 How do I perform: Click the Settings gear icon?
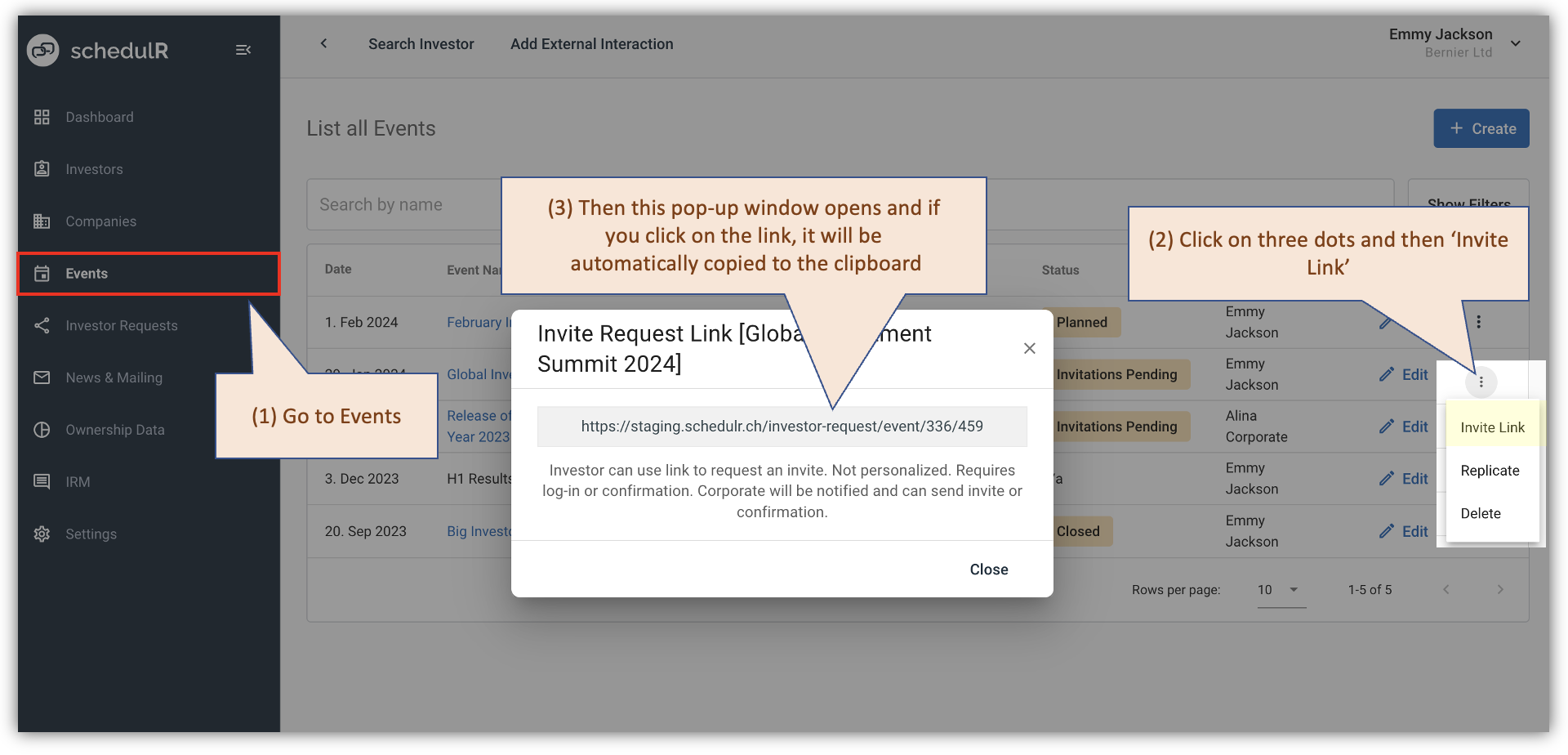point(42,534)
